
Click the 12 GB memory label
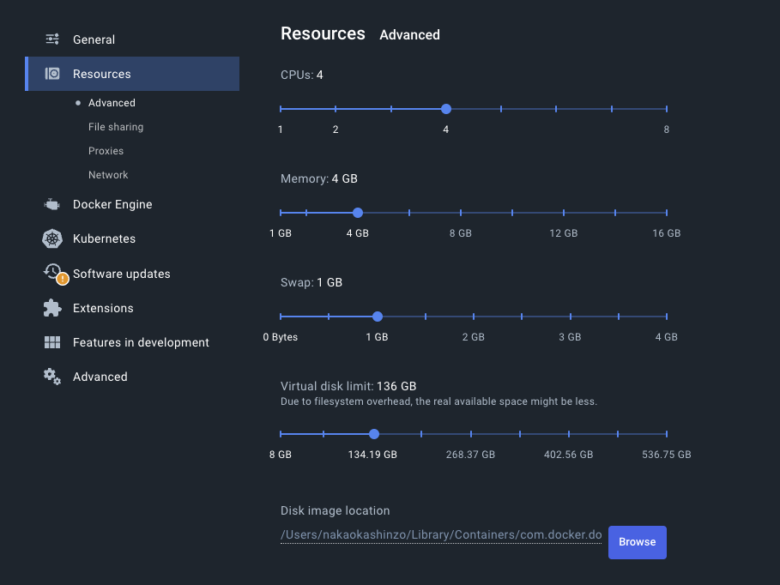pyautogui.click(x=564, y=233)
